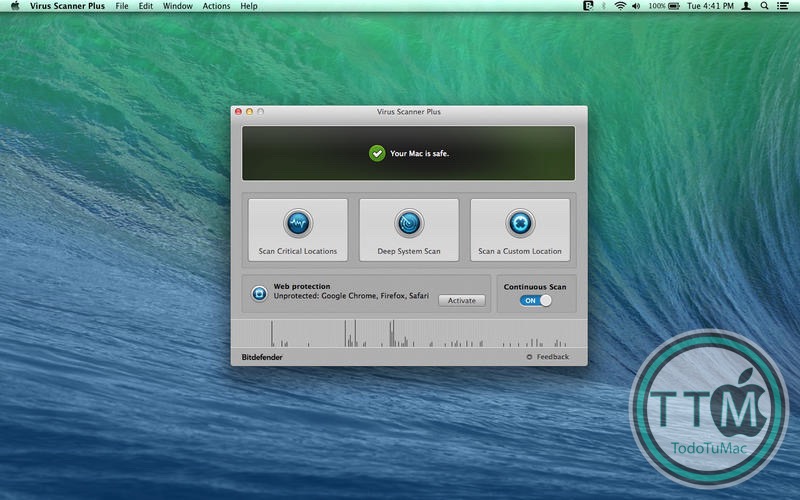Image resolution: width=800 pixels, height=500 pixels.
Task: Click the user account icon in menu bar
Action: tap(746, 6)
